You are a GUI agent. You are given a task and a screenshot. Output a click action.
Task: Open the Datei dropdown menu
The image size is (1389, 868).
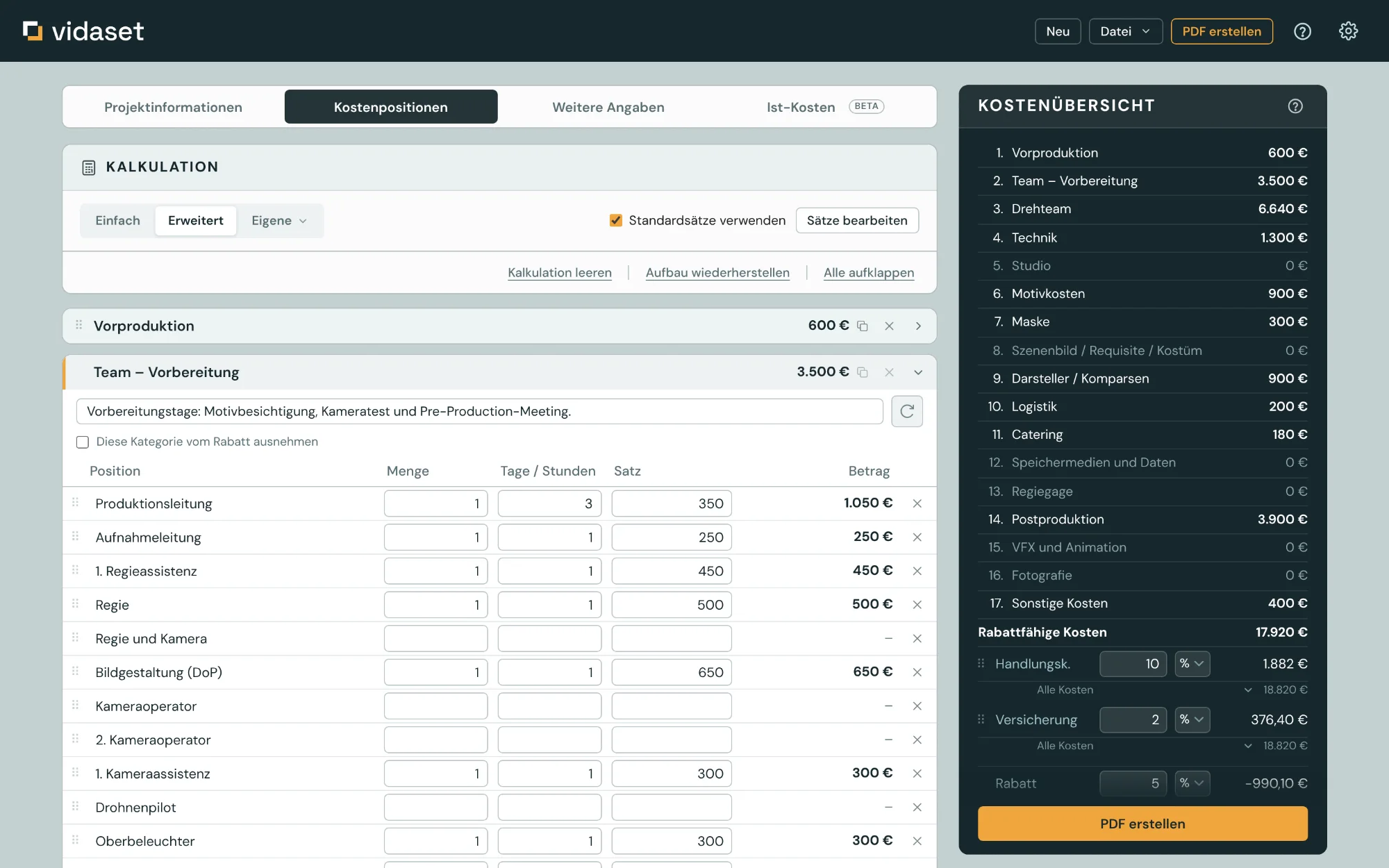1125,31
